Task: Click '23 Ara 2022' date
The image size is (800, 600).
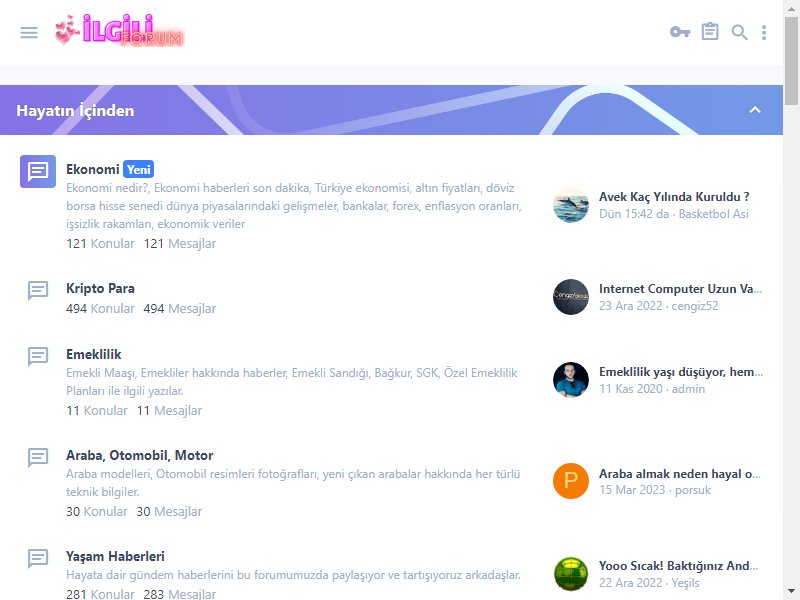Action: tap(631, 306)
